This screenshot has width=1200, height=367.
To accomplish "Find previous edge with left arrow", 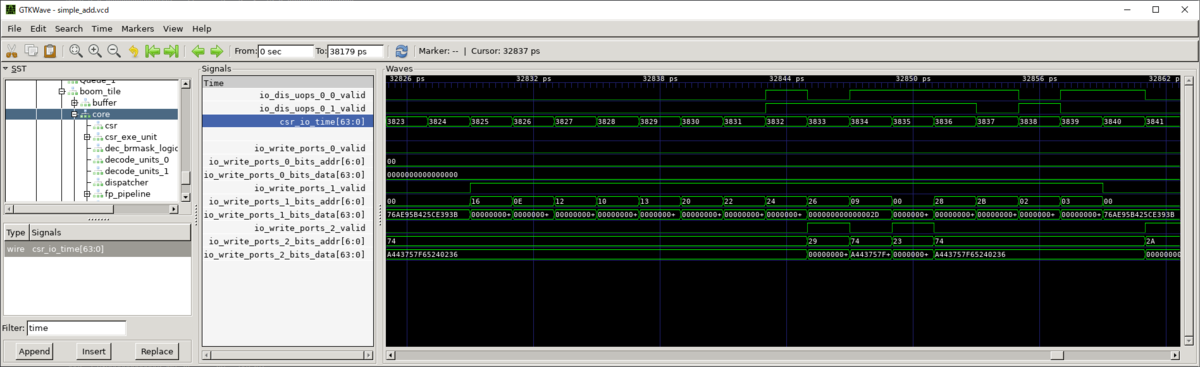I will [x=198, y=51].
